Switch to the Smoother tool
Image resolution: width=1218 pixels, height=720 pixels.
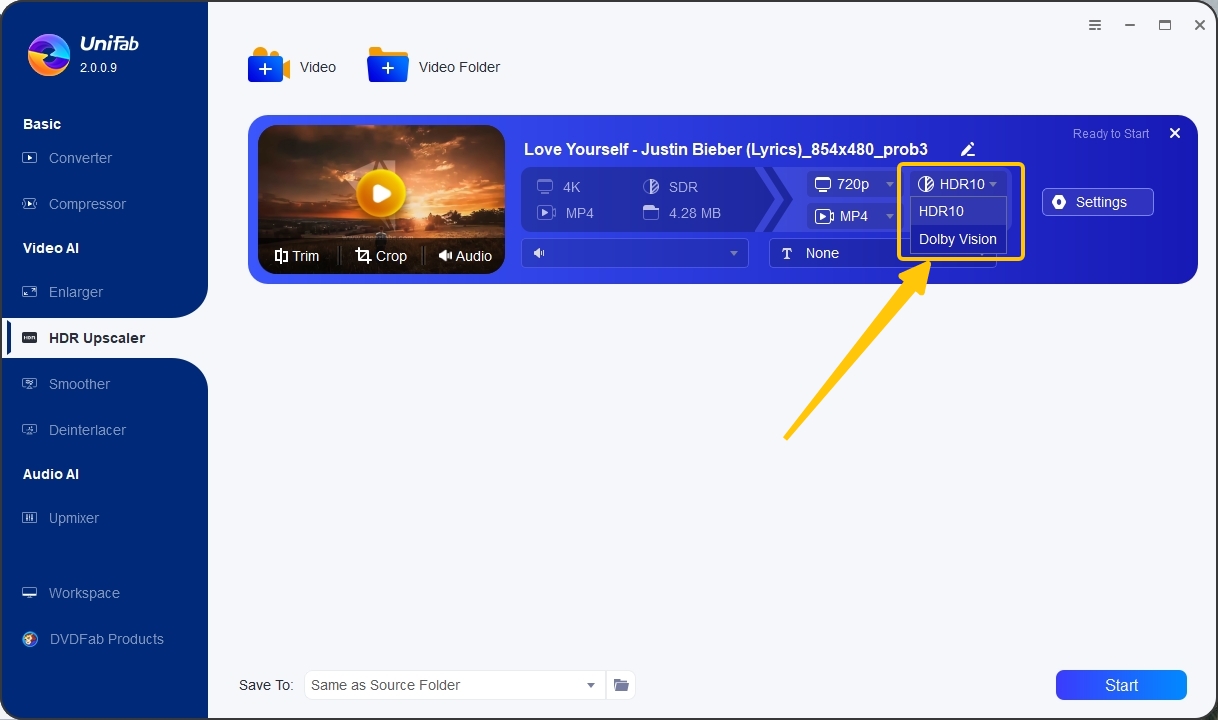pyautogui.click(x=79, y=384)
